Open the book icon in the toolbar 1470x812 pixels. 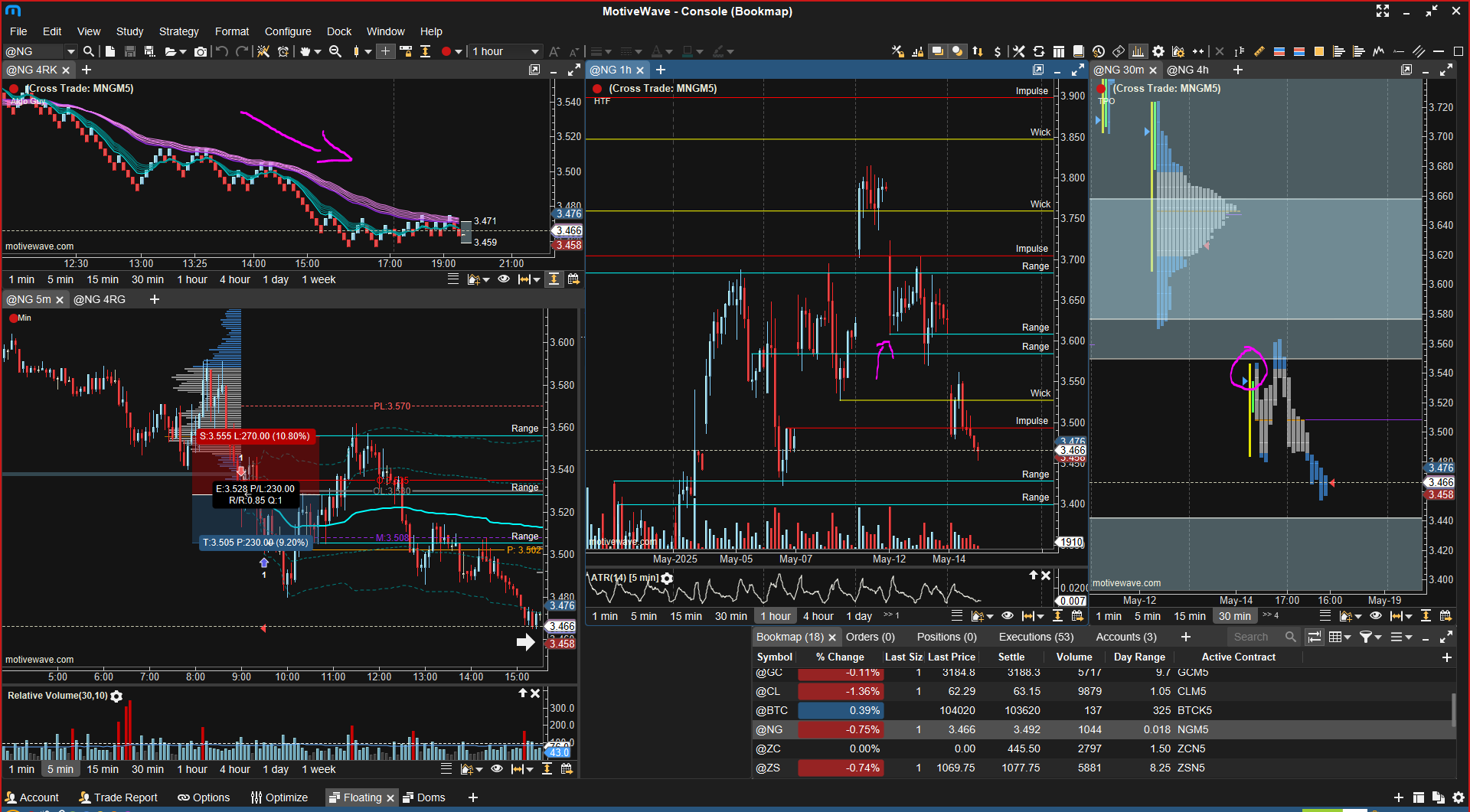(x=1079, y=51)
